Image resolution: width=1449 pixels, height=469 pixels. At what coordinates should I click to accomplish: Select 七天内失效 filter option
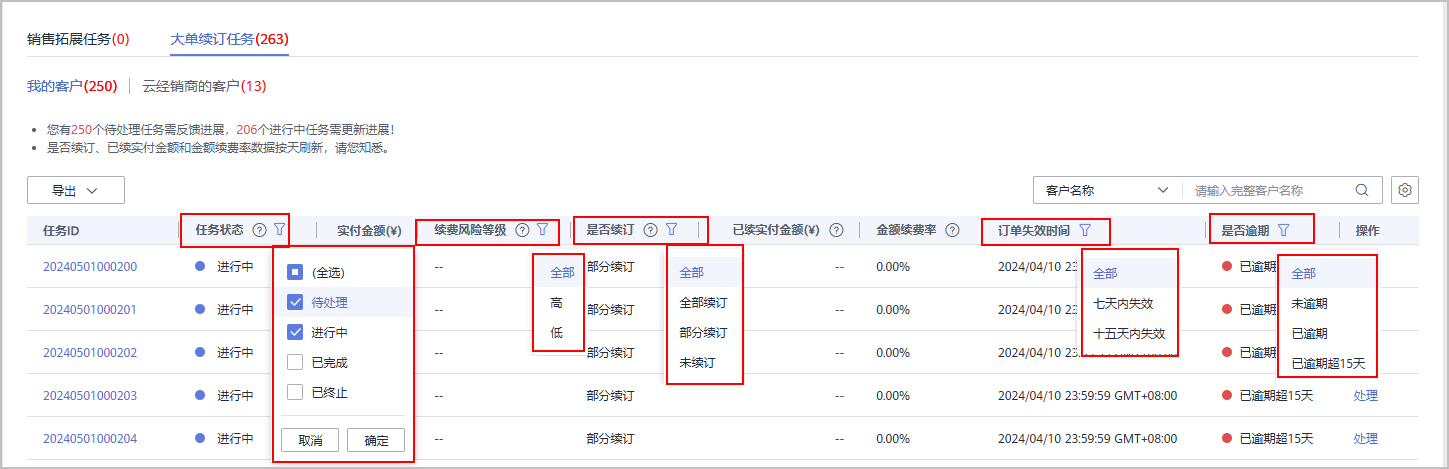pyautogui.click(x=1123, y=303)
